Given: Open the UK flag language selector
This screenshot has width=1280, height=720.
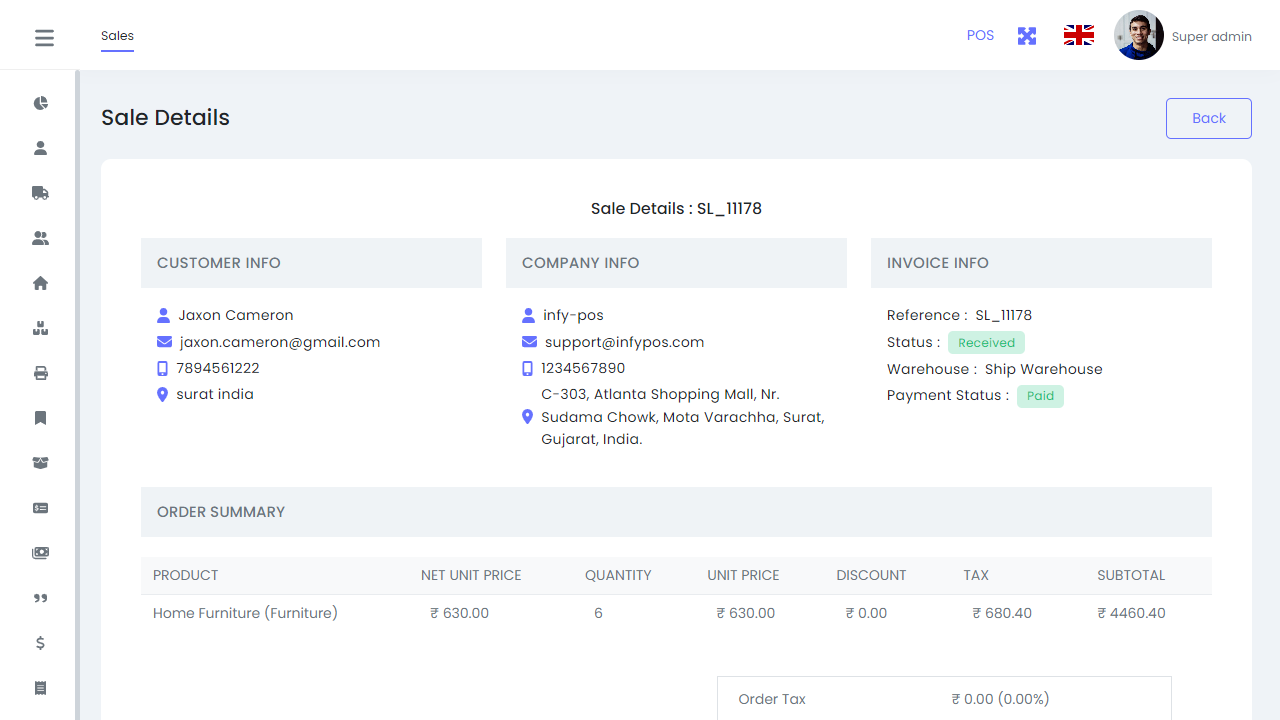Looking at the screenshot, I should tap(1078, 36).
